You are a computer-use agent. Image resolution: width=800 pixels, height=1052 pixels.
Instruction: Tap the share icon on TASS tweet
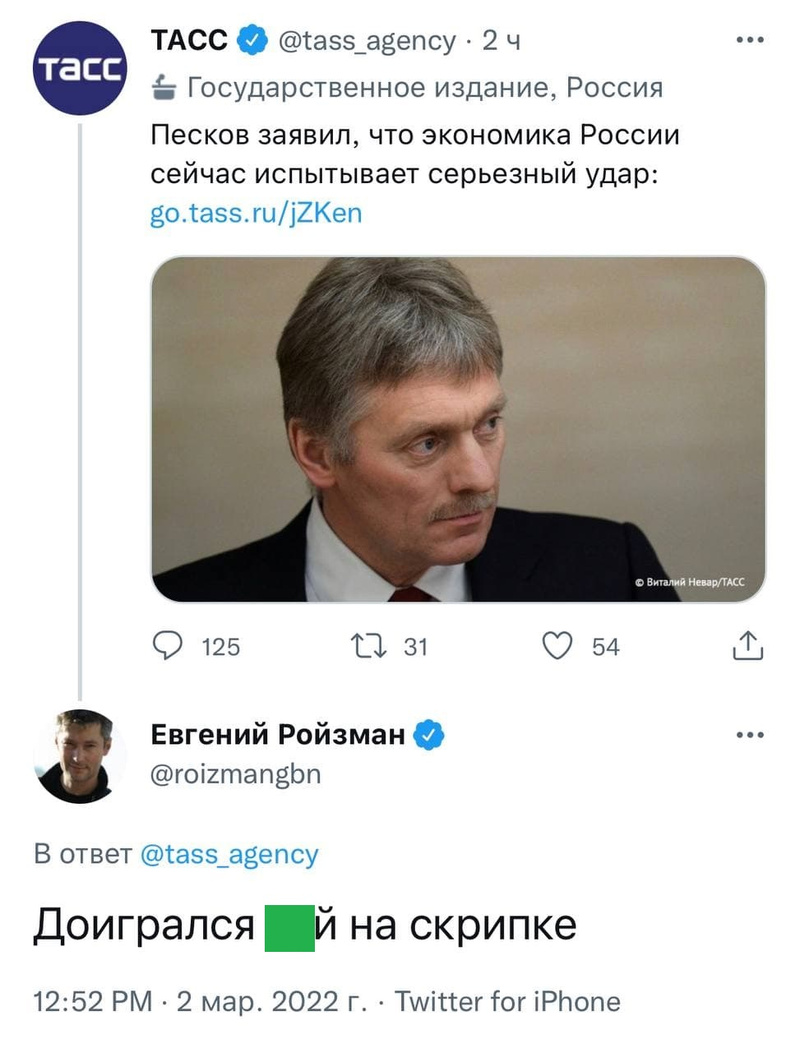point(748,646)
